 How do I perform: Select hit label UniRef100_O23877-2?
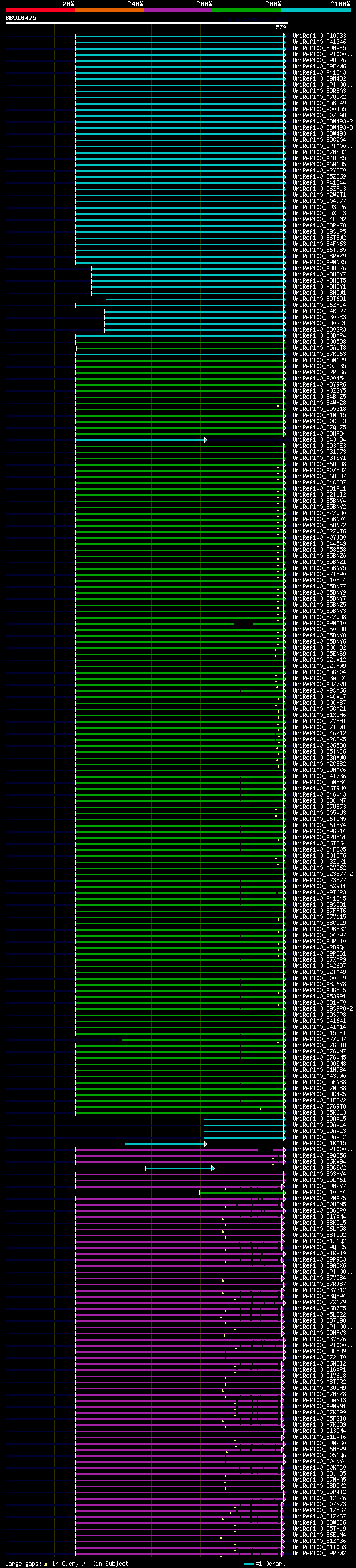click(x=323, y=874)
